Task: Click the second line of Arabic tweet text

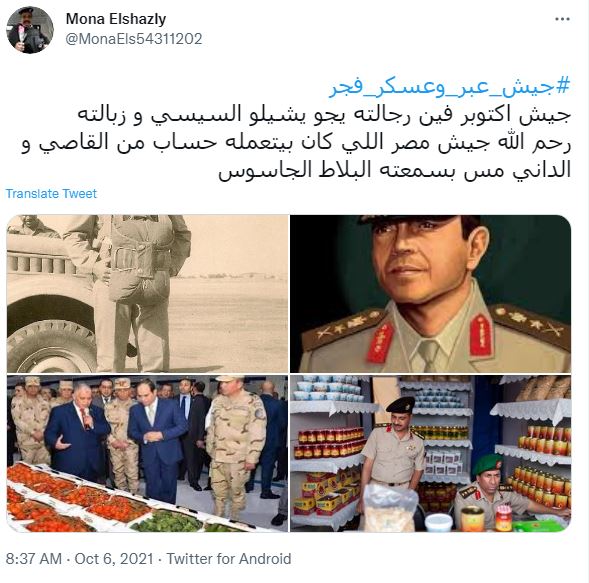Action: 296,142
